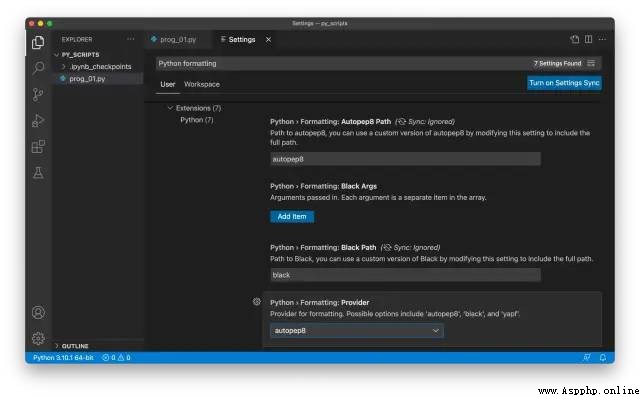Collapse the PY_SCRIPTS folder section
The width and height of the screenshot is (640, 397).
[57, 55]
